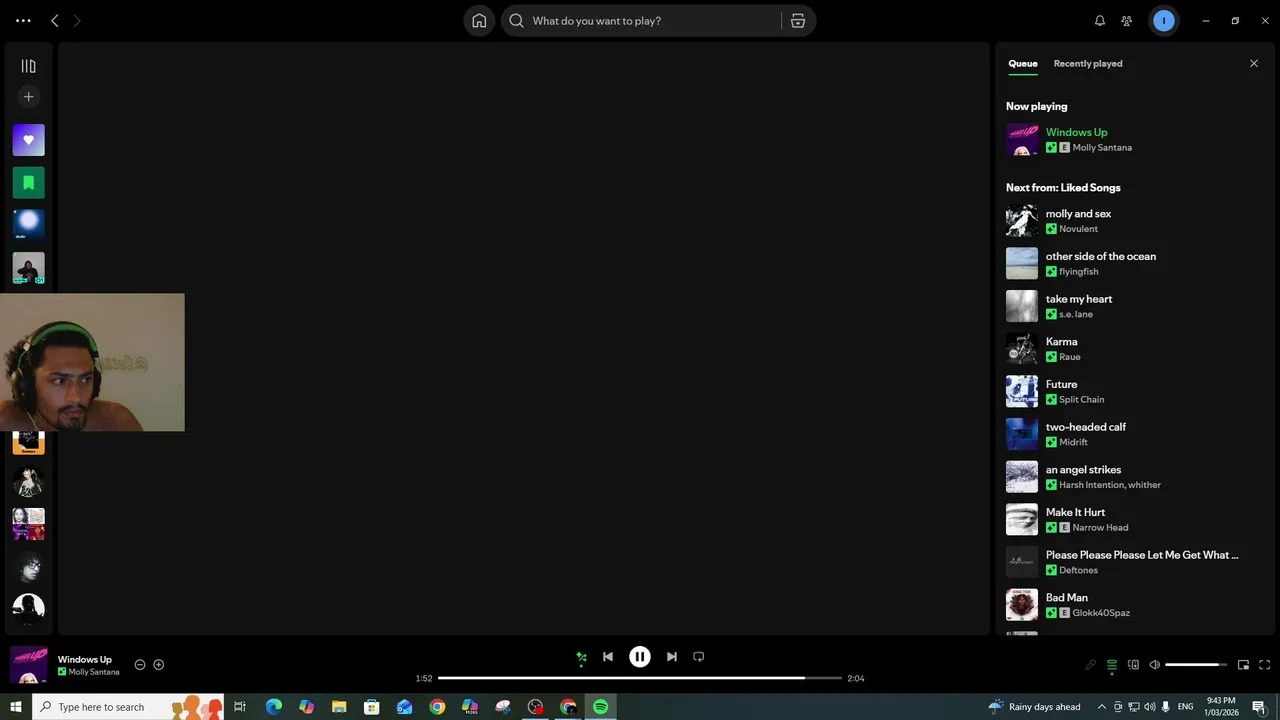Screen dimensions: 1280x720
Task: Toggle the Queue view button
Action: click(1112, 665)
